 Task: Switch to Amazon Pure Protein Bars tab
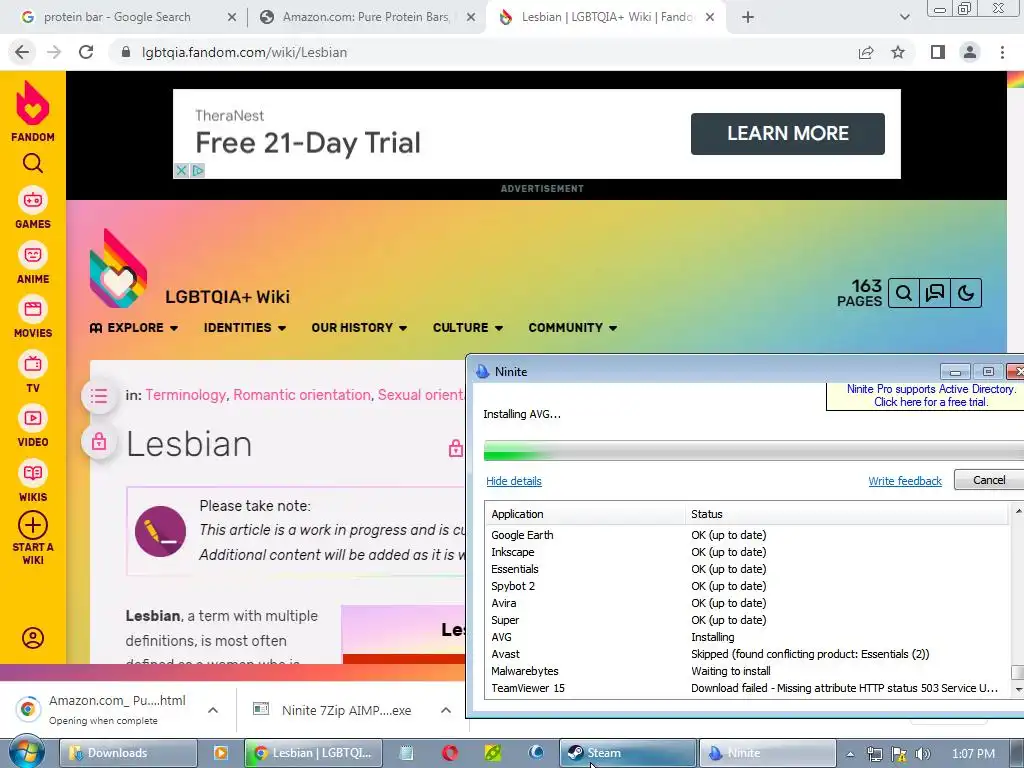[x=366, y=17]
